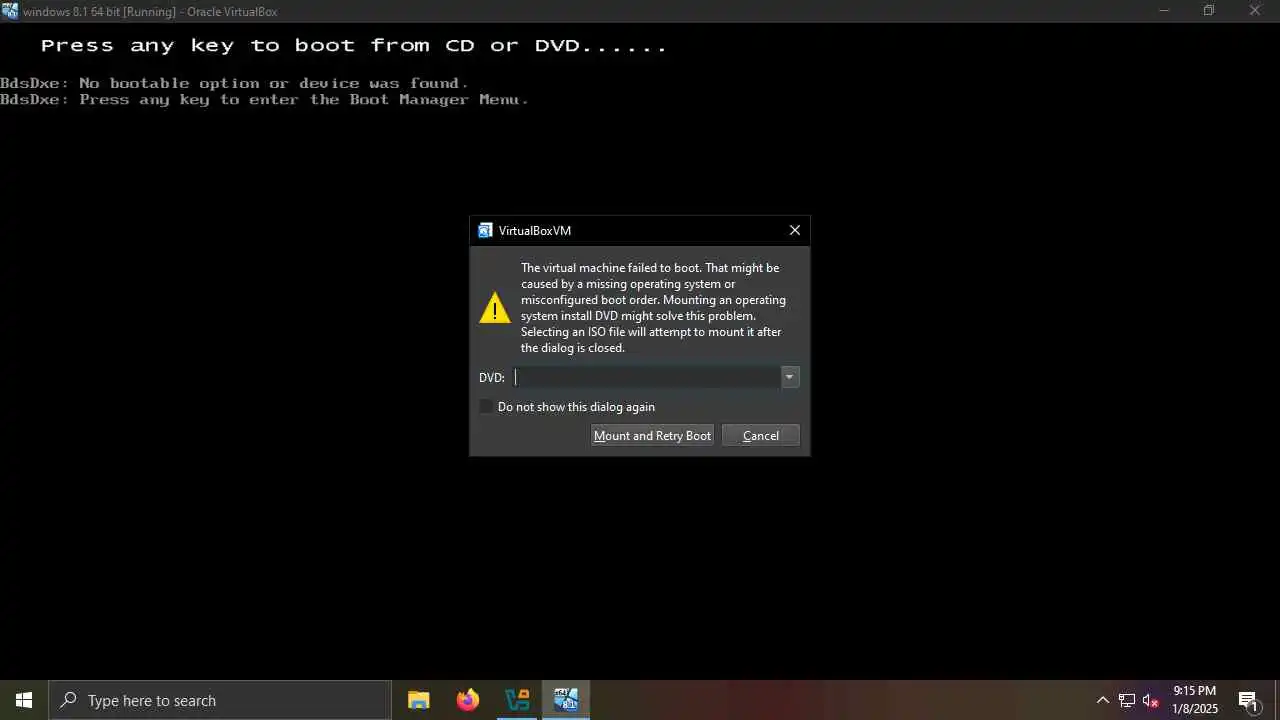
Task: Click the 'DVD:' label
Action: click(492, 378)
